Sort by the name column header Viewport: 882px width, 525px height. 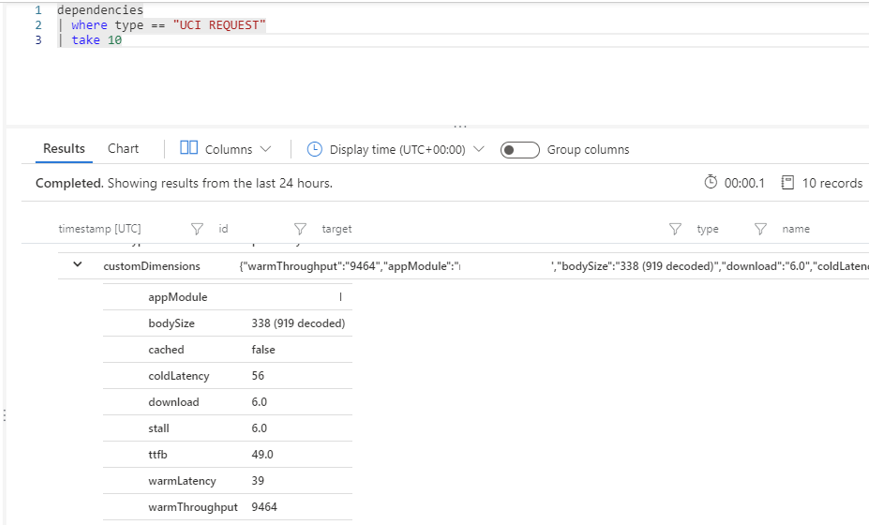click(795, 228)
